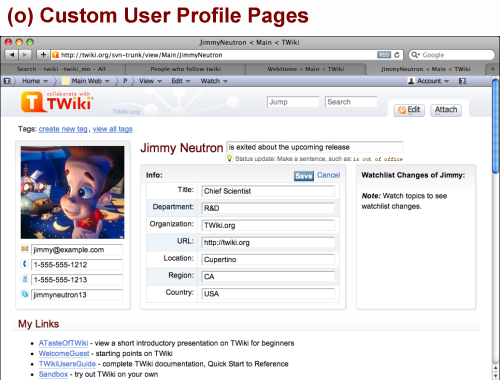Click the browser URL address field
The width and height of the screenshot is (500, 380).
[x=227, y=55]
